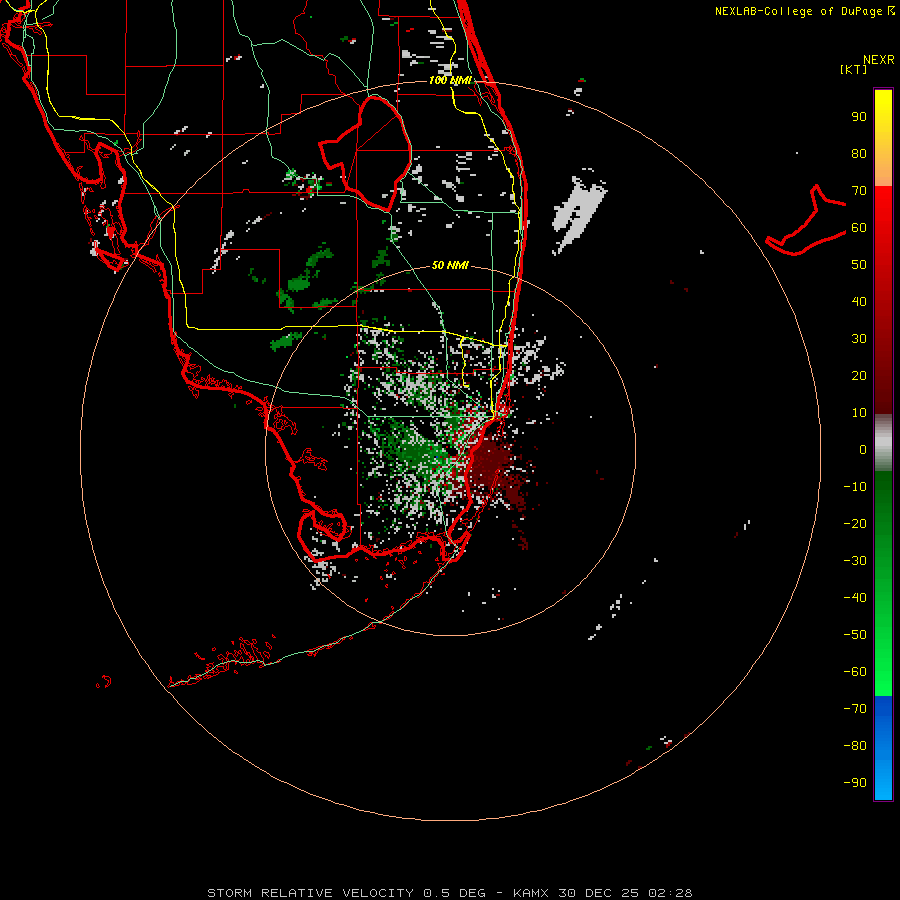Click the Lake Okeechobee outline
The image size is (900, 900).
[x=365, y=152]
